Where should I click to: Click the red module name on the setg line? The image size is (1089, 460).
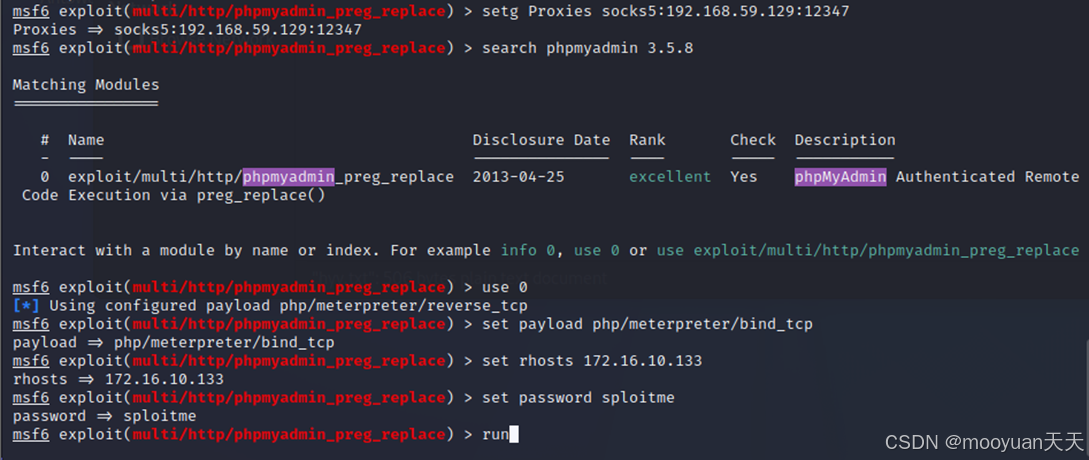pyautogui.click(x=289, y=11)
